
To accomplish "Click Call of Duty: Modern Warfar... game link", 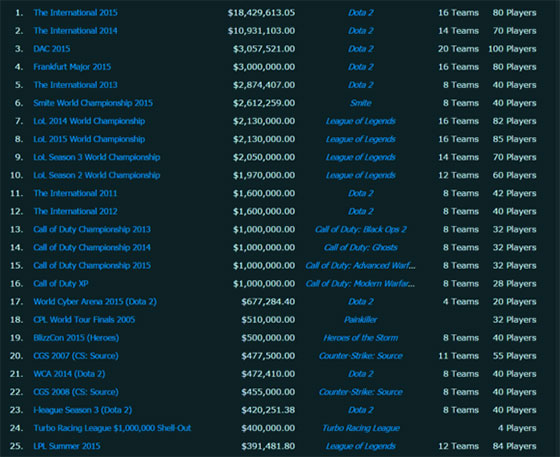I will pos(360,283).
